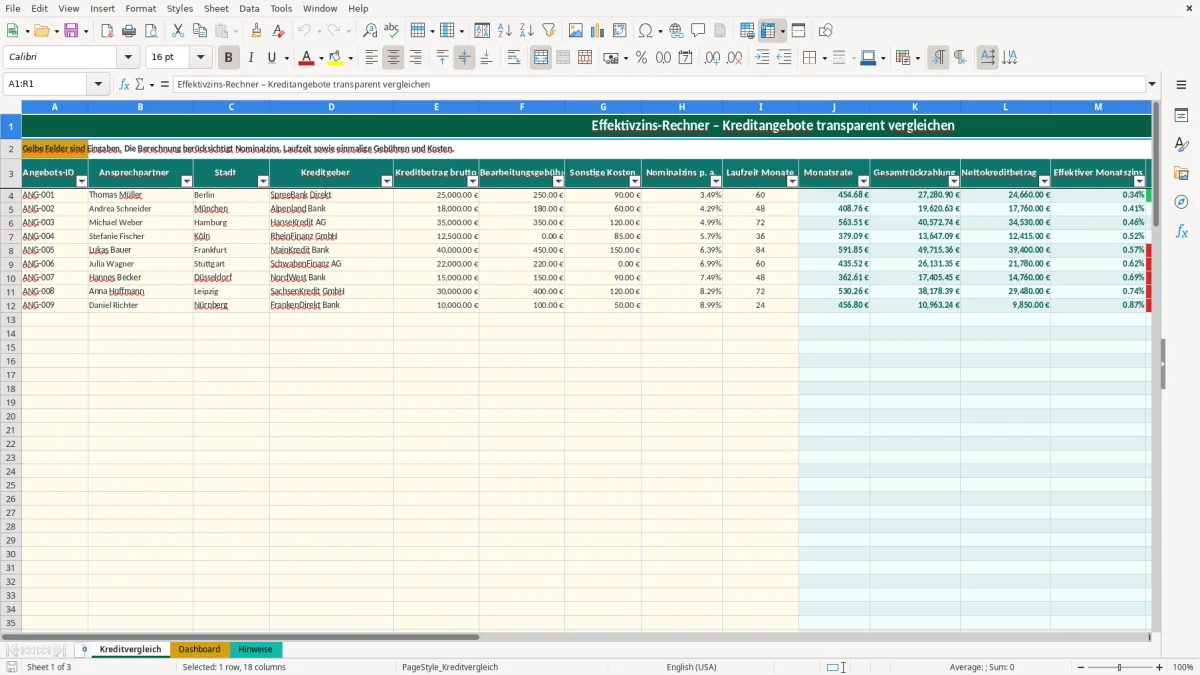The height and width of the screenshot is (675, 1200).
Task: Toggle Center Horizontally alignment
Action: click(394, 58)
